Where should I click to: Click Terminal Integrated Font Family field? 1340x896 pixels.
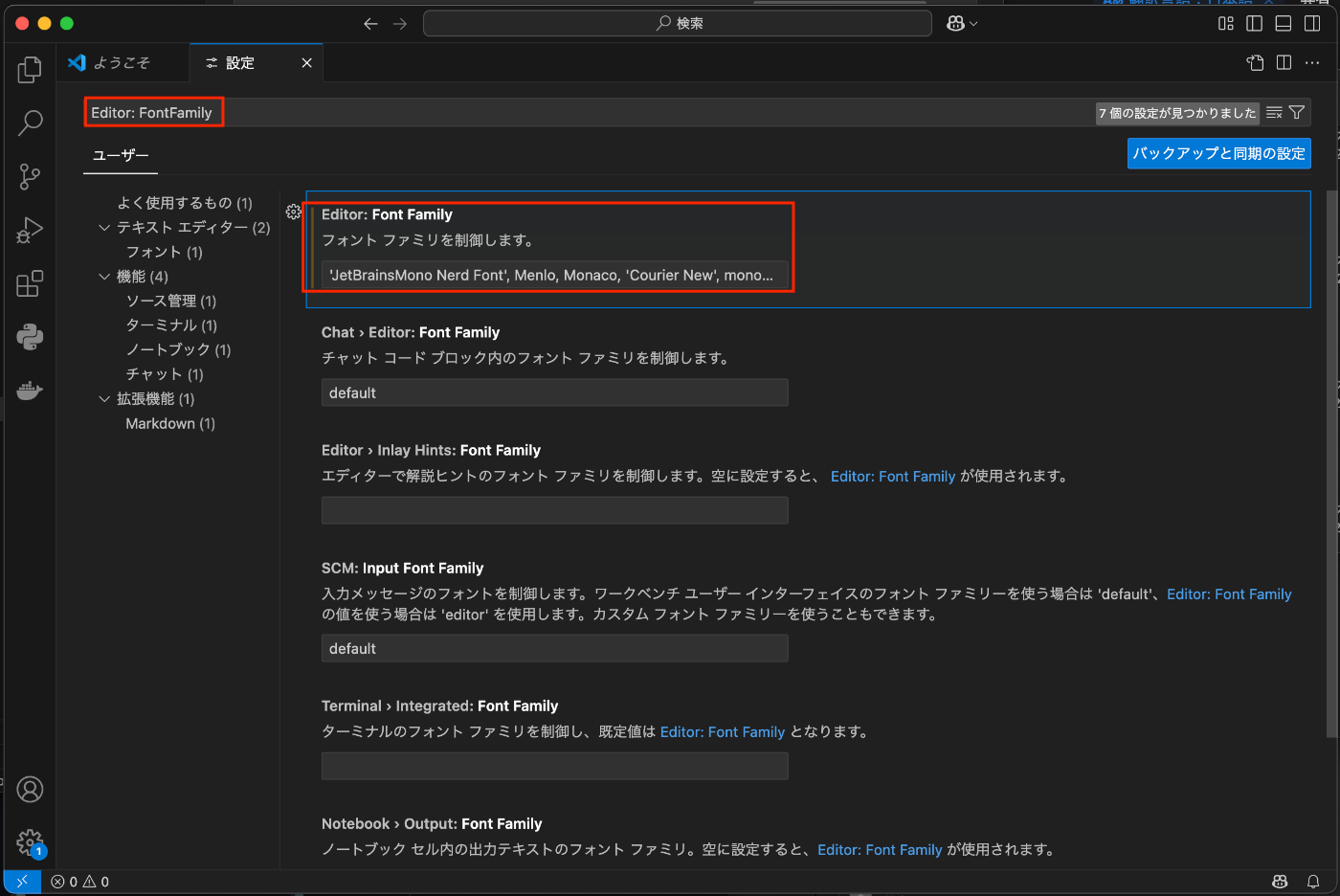[x=554, y=766]
